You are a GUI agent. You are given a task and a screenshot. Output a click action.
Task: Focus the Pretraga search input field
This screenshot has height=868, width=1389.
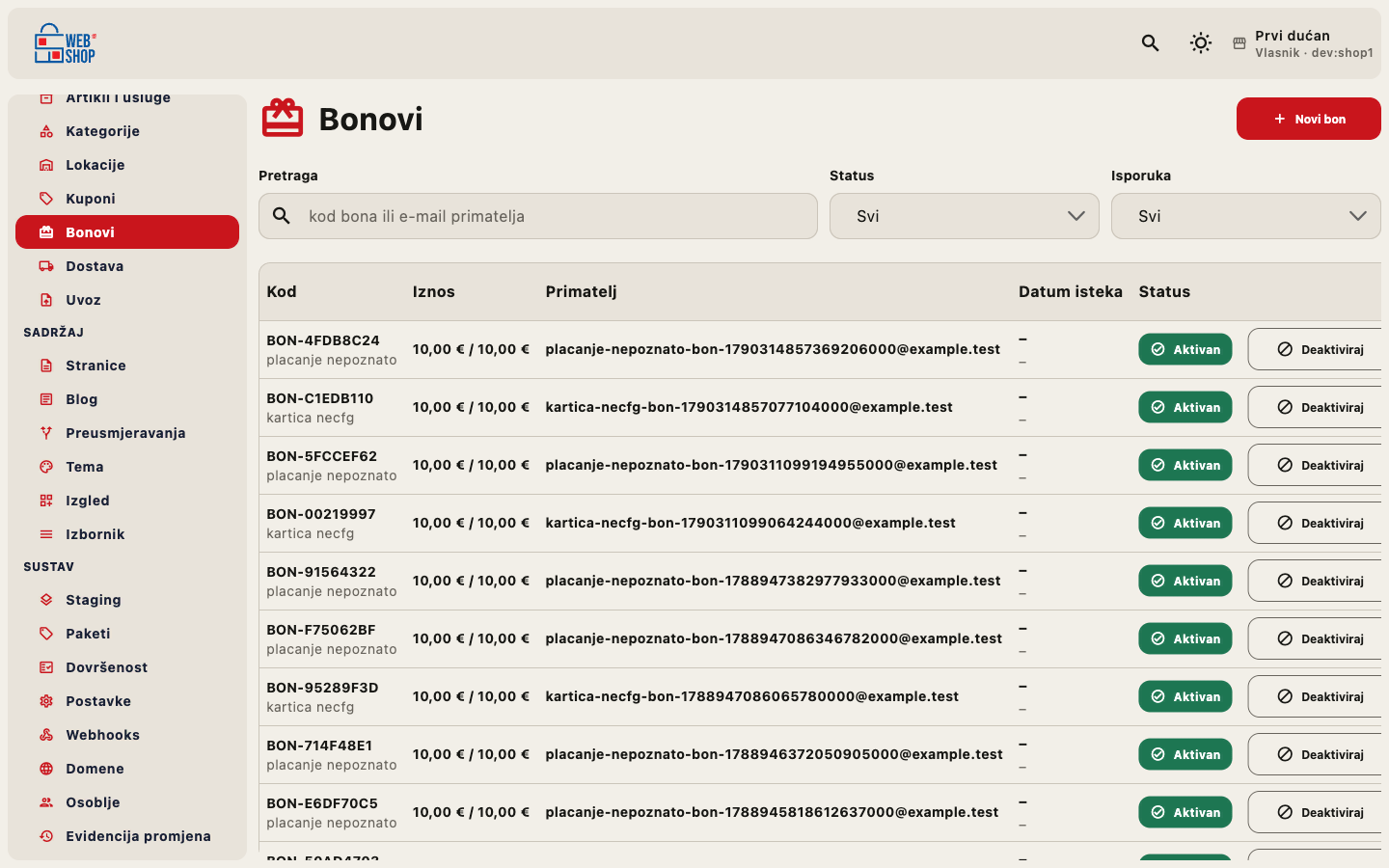(538, 216)
